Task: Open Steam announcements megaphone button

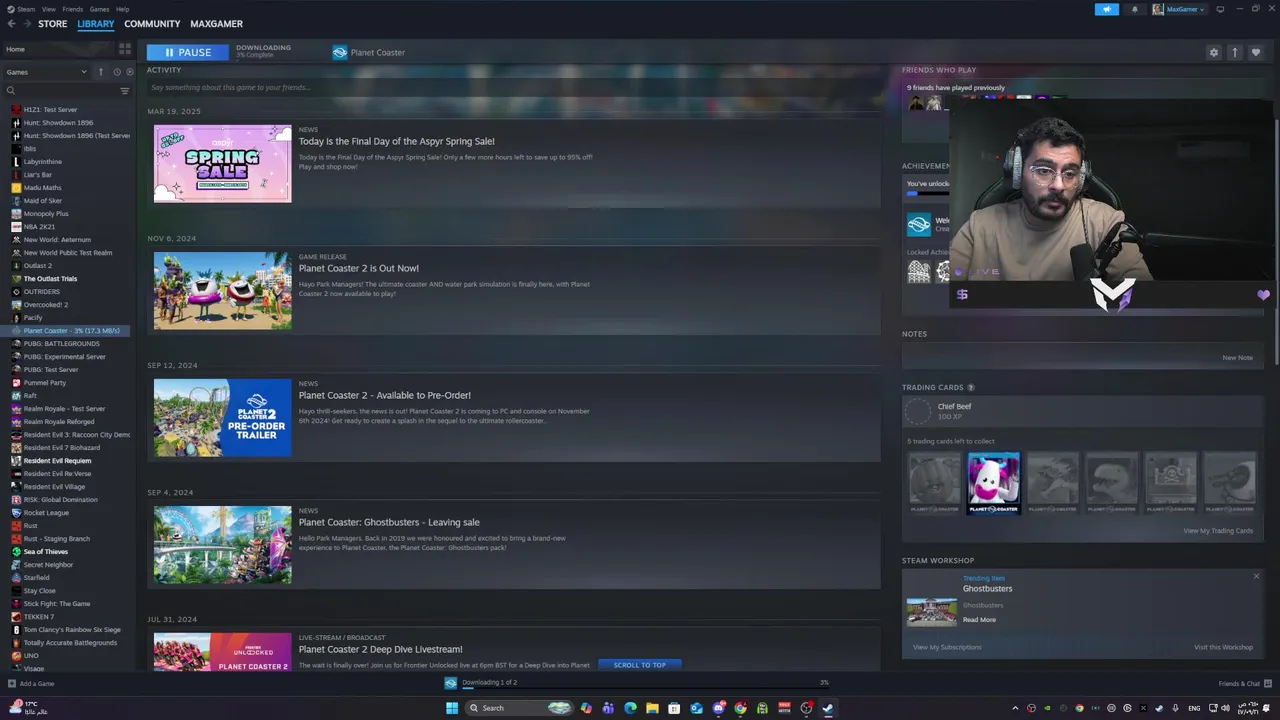Action: coord(1106,9)
